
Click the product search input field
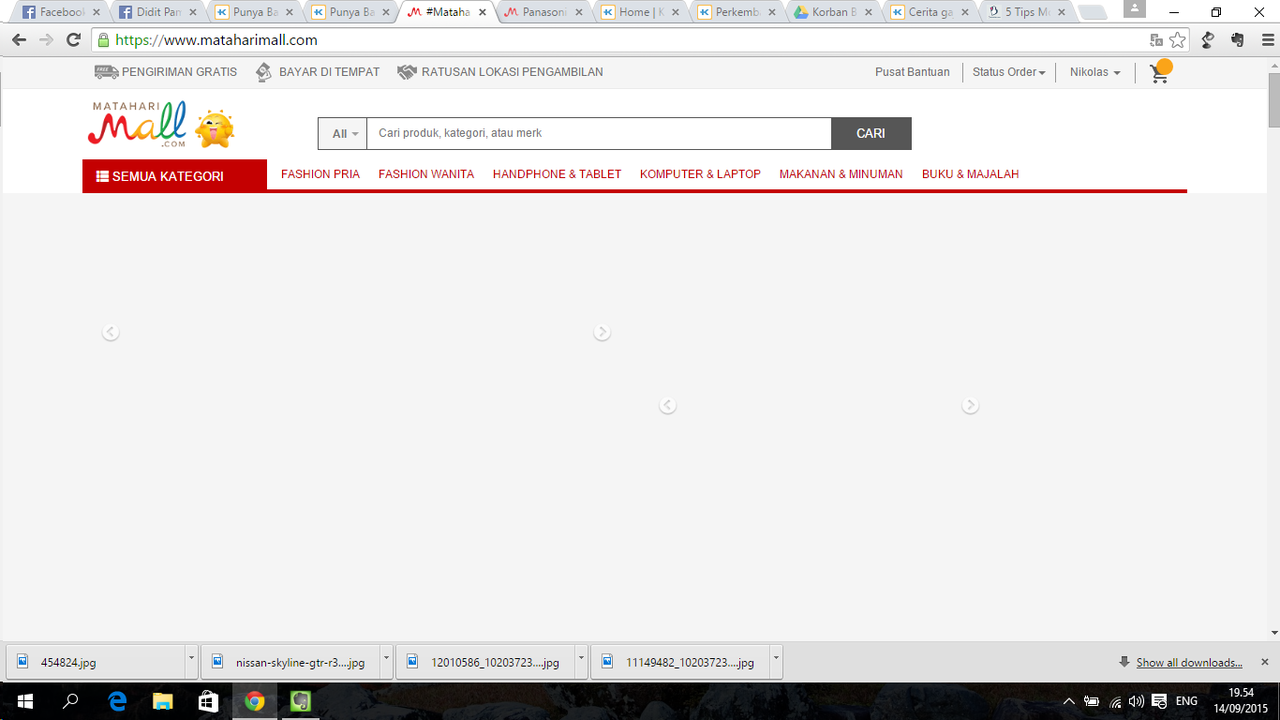tap(599, 134)
